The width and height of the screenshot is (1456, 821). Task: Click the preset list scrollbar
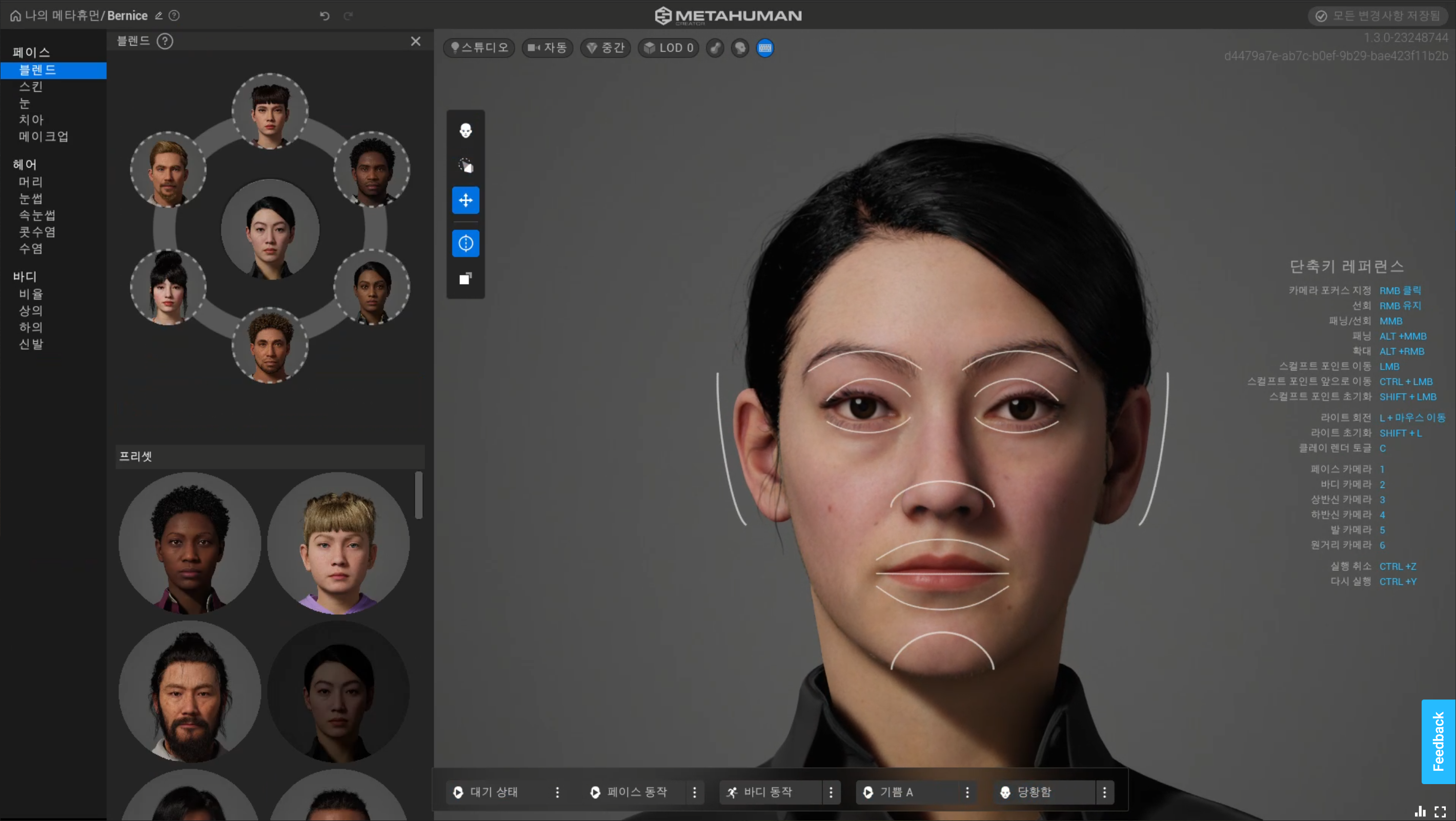(419, 495)
